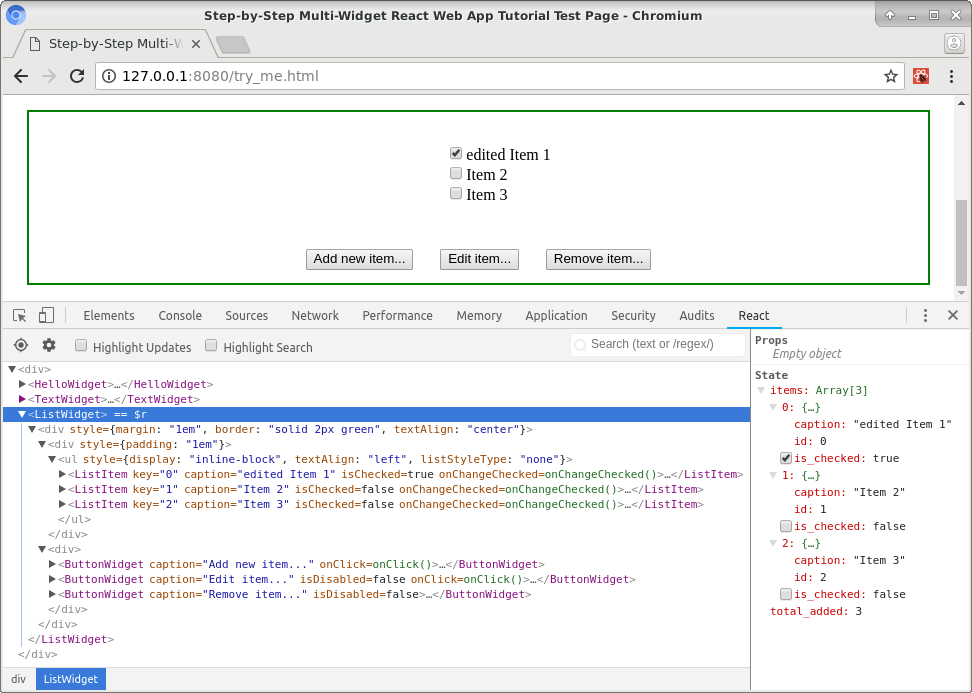
Task: Enable Highlight Updates checkbox
Action: pyautogui.click(x=81, y=346)
